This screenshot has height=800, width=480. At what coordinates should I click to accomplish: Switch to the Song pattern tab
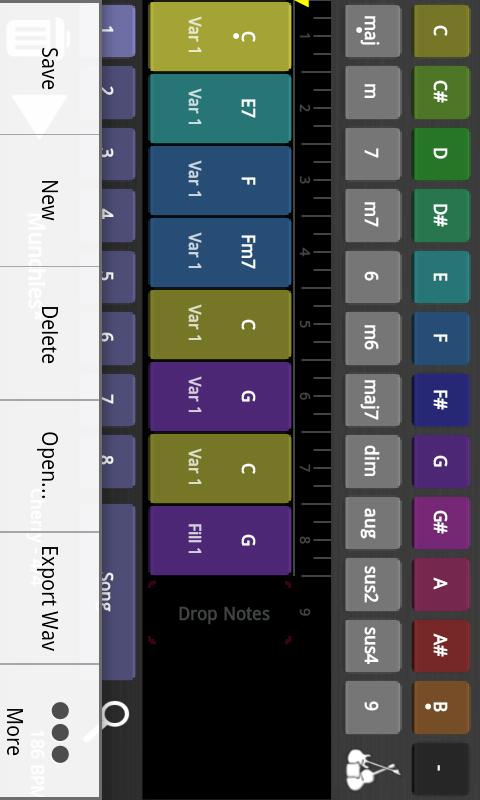click(x=118, y=592)
